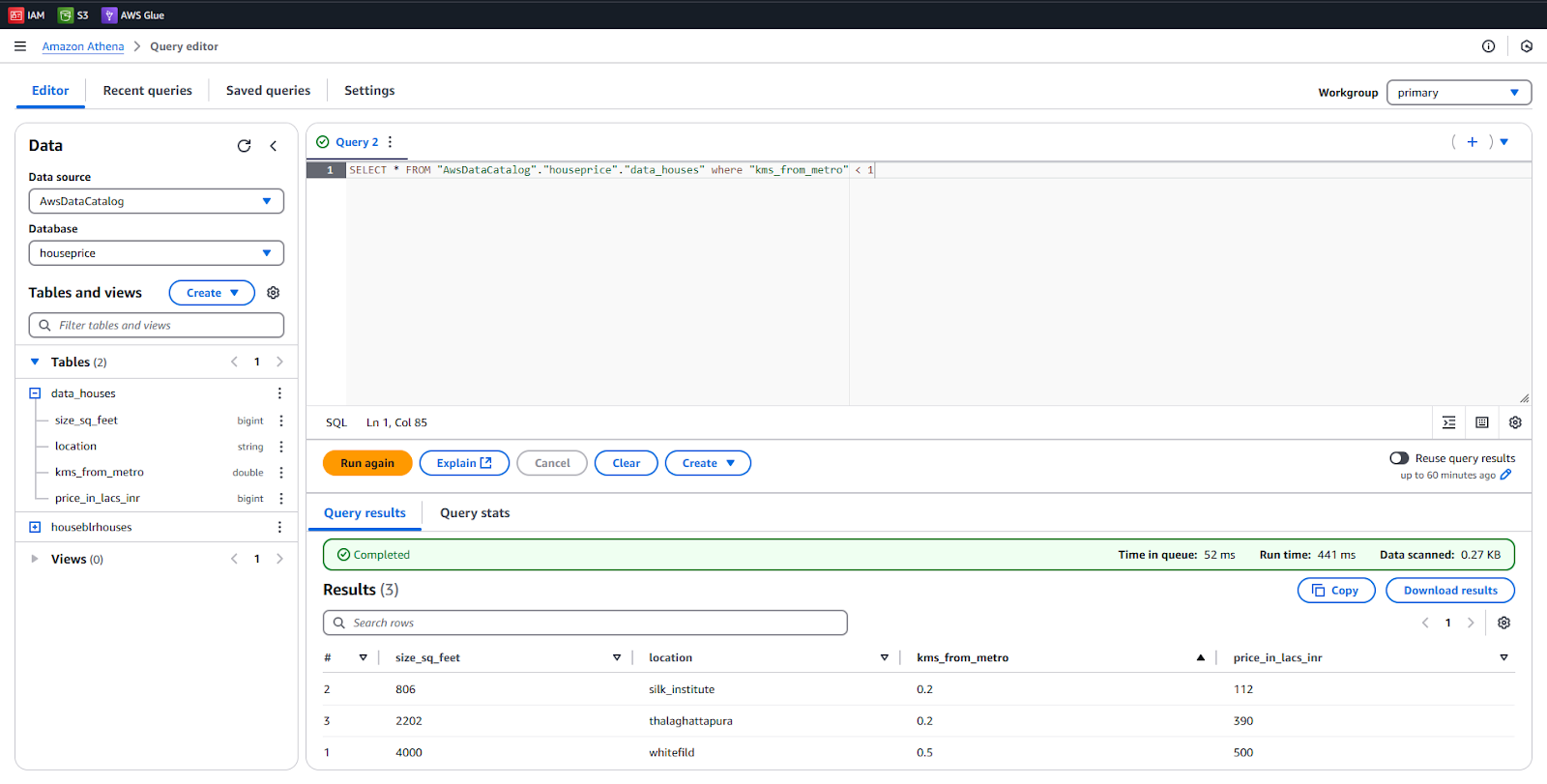Collapse the Tables section
The image size is (1547, 784).
[x=35, y=362]
